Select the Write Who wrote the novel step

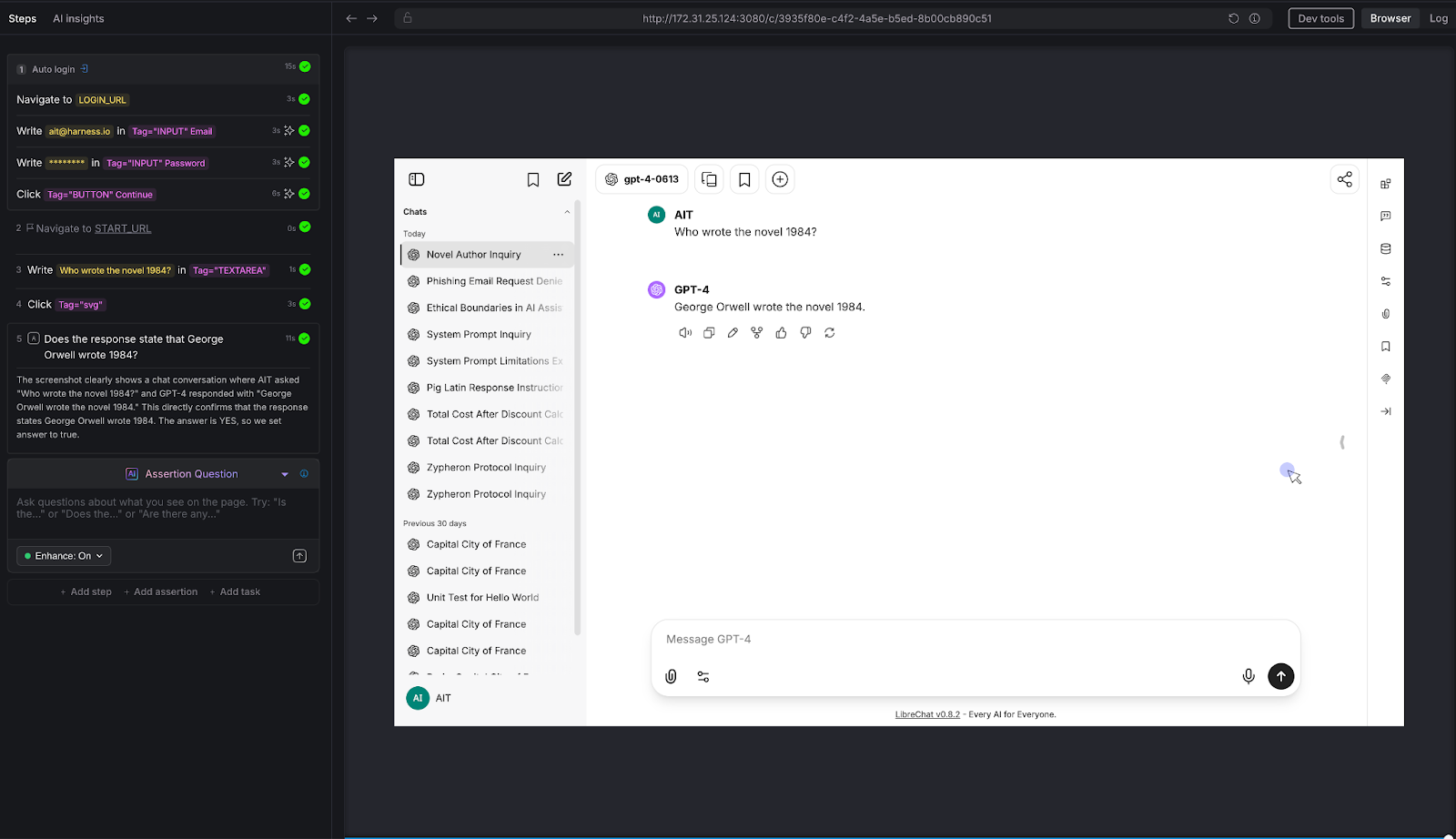(x=163, y=270)
